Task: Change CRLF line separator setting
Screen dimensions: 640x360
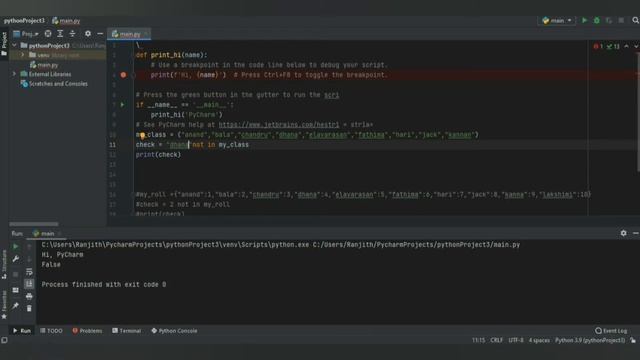Action: point(496,340)
